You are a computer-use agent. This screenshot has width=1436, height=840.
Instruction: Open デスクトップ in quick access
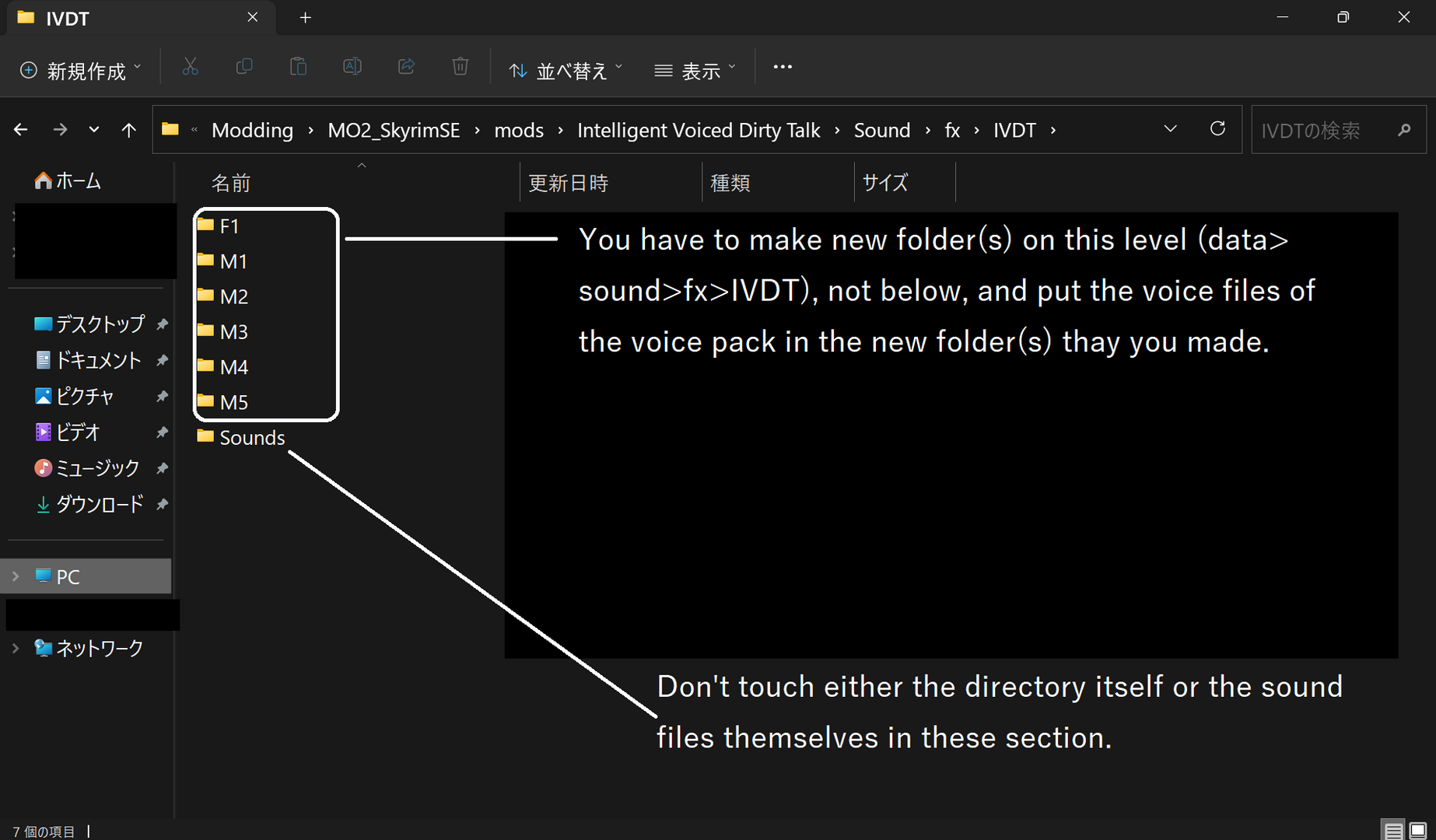click(89, 324)
